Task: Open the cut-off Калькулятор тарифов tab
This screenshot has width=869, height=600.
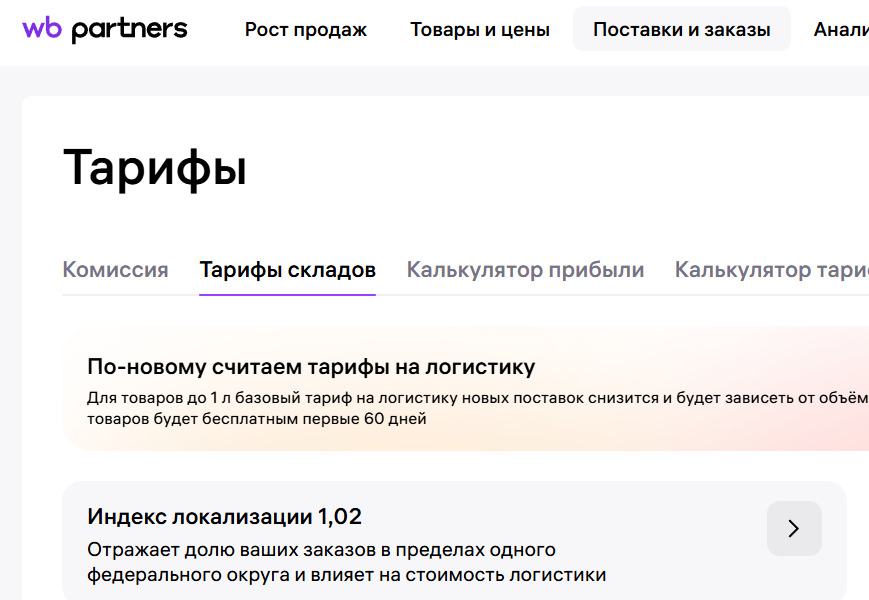Action: coord(771,270)
